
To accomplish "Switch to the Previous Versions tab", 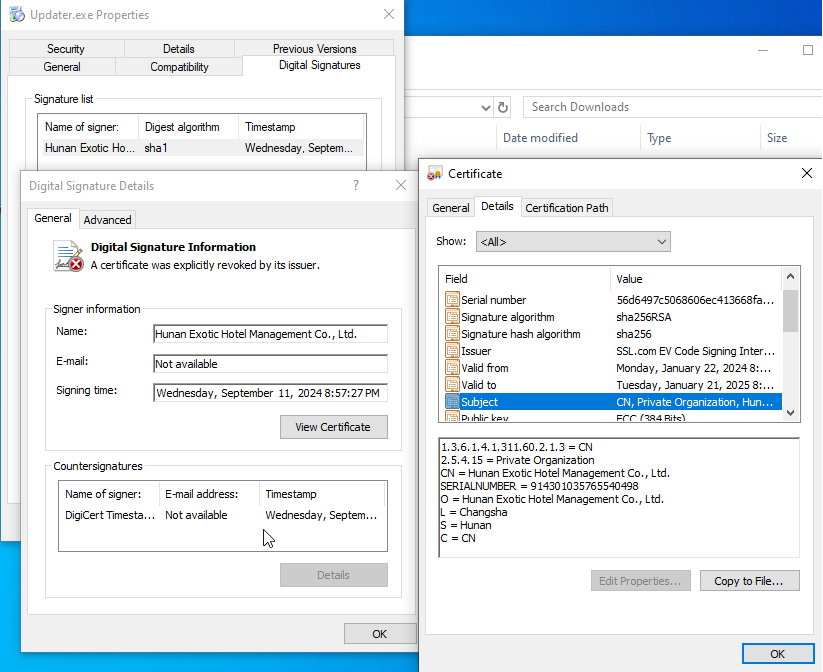I will click(314, 49).
